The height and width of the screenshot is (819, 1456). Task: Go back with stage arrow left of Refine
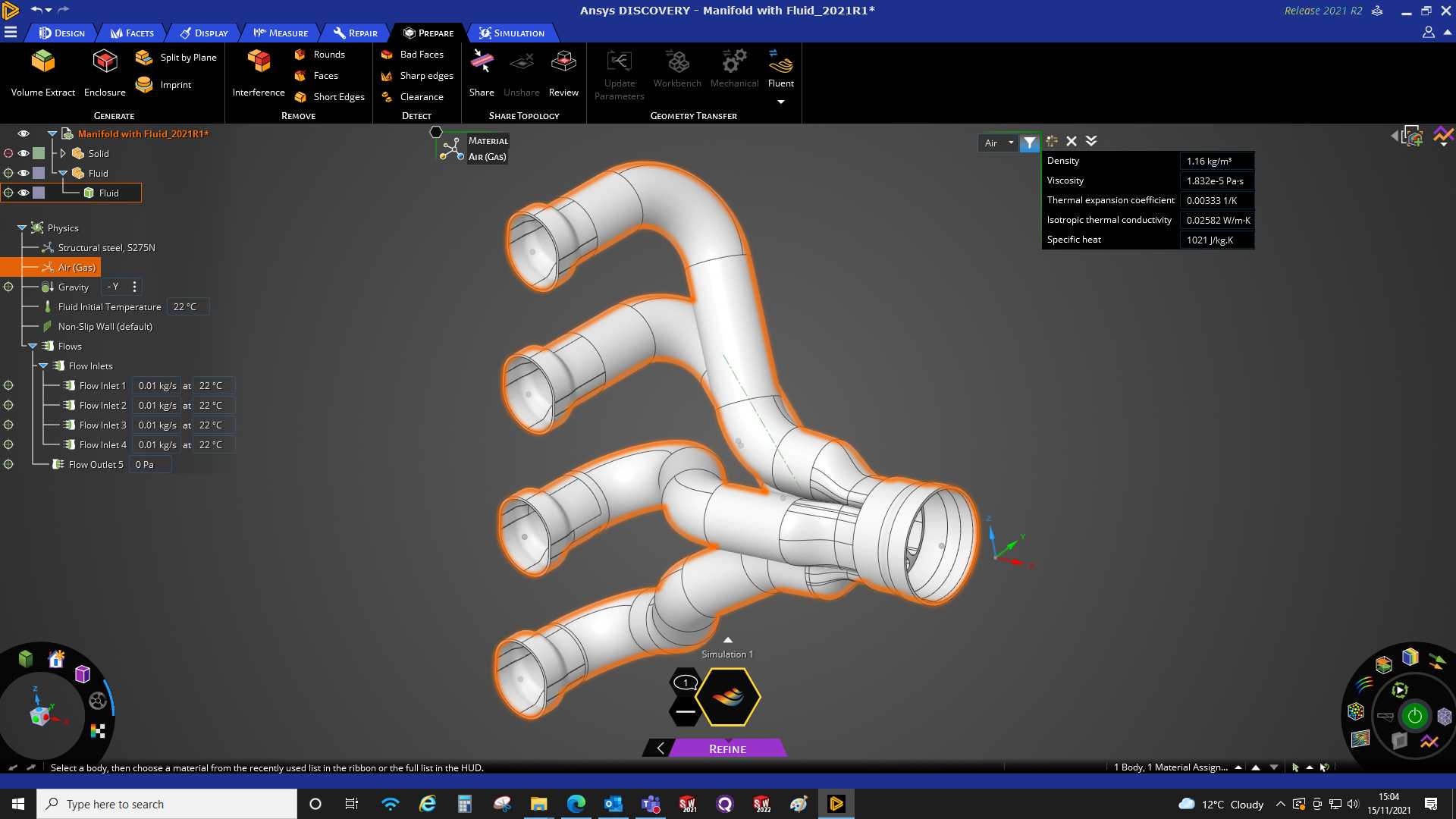point(660,748)
